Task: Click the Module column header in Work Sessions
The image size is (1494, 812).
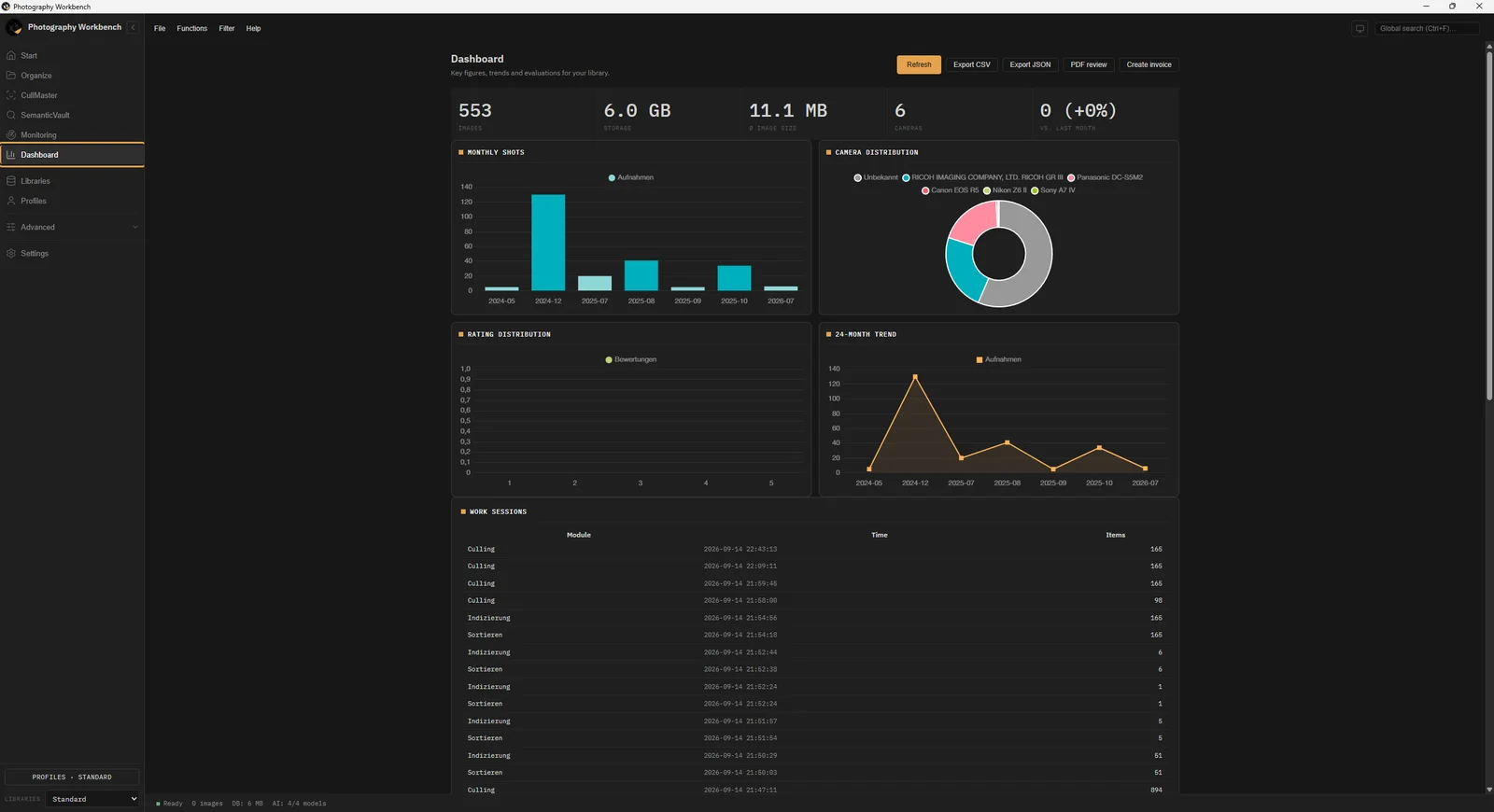Action: pyautogui.click(x=579, y=536)
